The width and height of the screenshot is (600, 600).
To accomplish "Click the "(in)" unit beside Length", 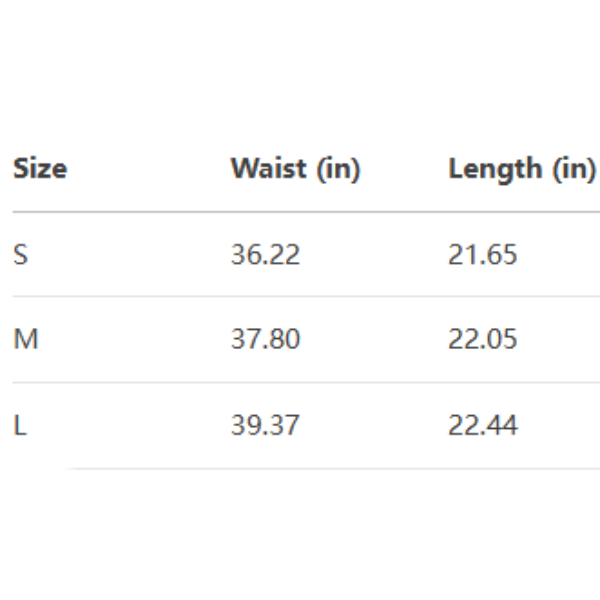I will point(575,169).
